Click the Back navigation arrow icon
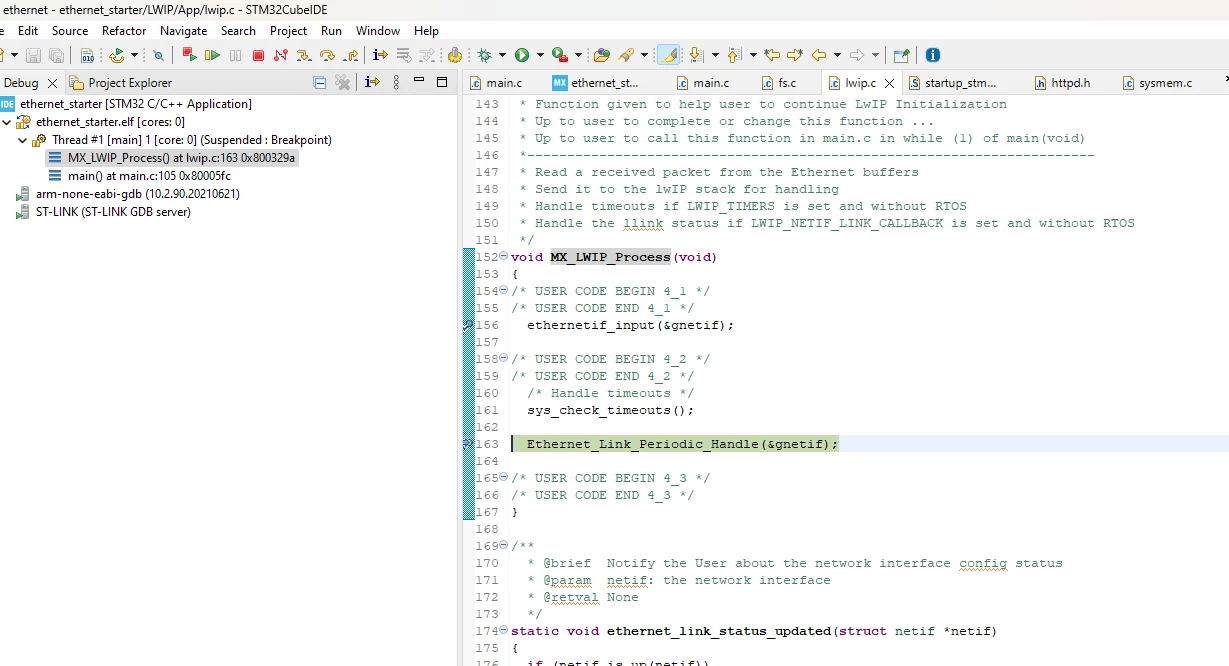 click(x=819, y=55)
